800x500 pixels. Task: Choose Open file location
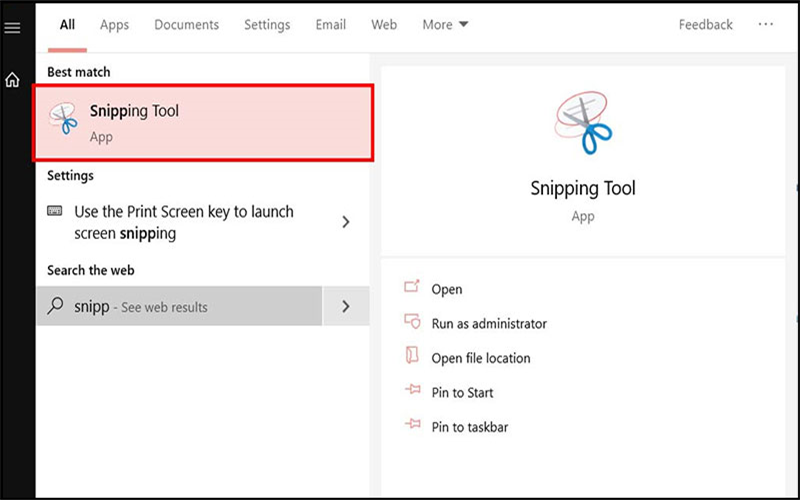pos(481,358)
